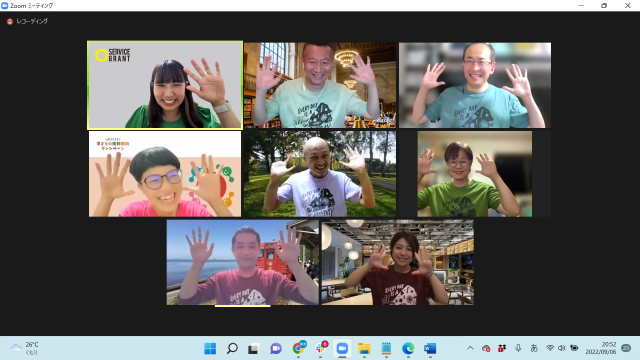Image resolution: width=640 pixels, height=360 pixels.
Task: Open the Windows Start menu
Action: point(210,349)
